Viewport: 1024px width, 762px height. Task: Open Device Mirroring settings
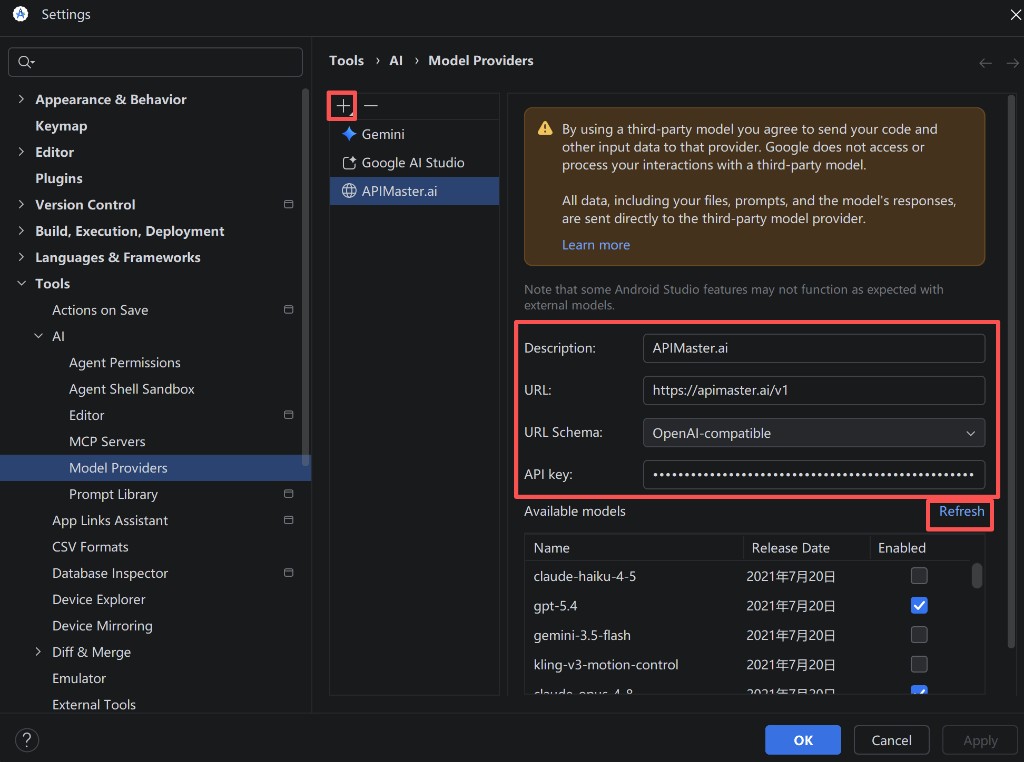[x=103, y=626]
